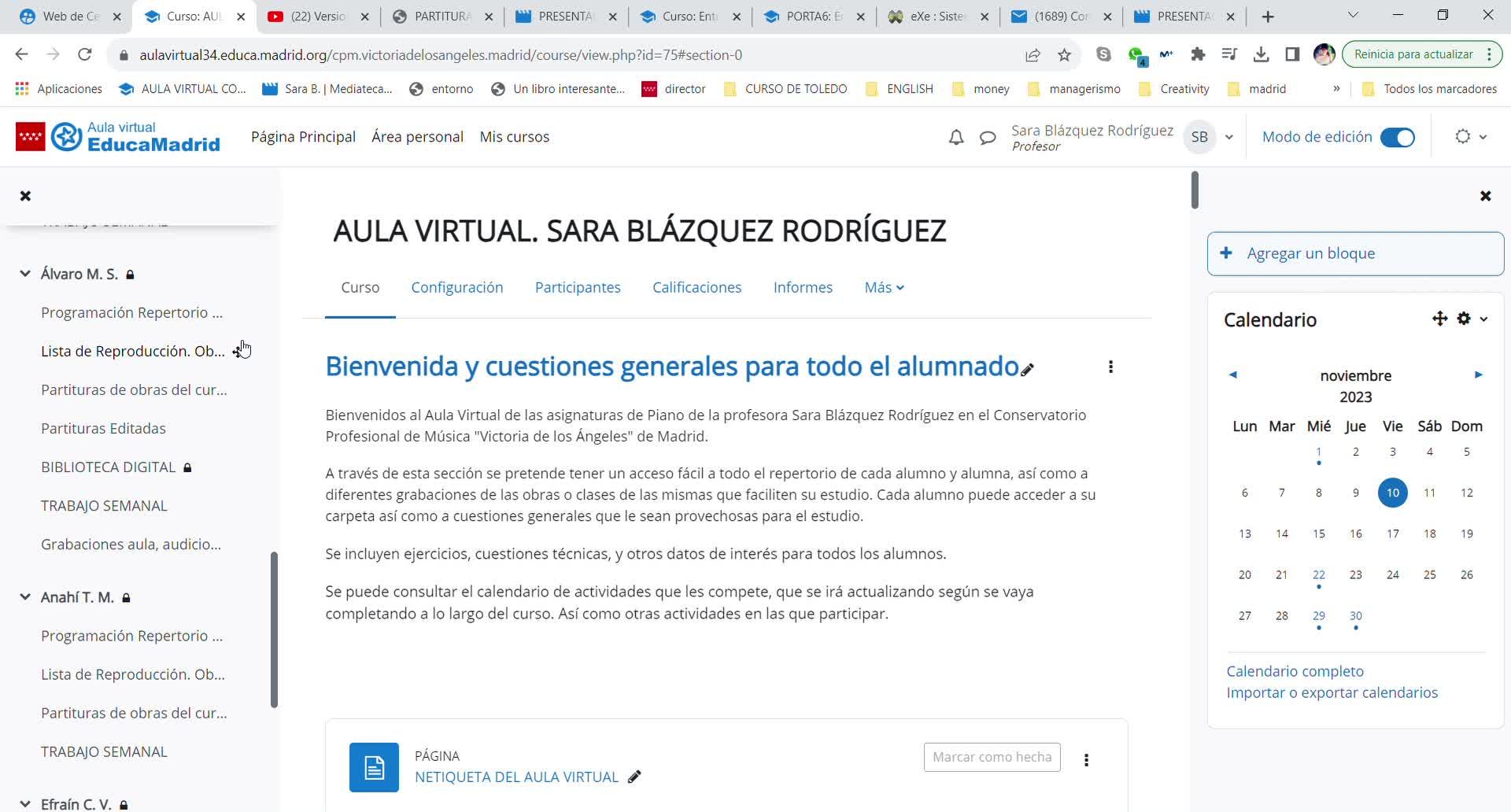Go back in browser history
The image size is (1511, 812).
point(21,54)
